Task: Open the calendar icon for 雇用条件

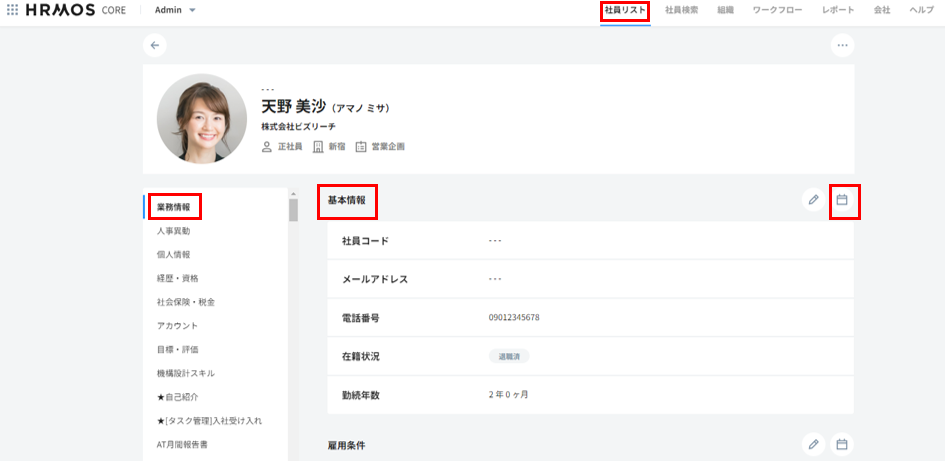Action: (842, 444)
